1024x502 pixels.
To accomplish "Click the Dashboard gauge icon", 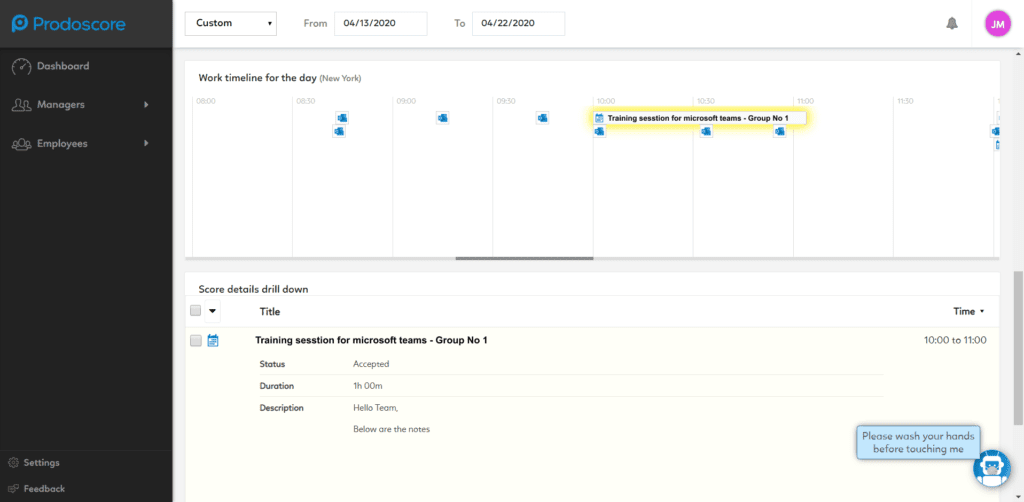I will pyautogui.click(x=22, y=66).
